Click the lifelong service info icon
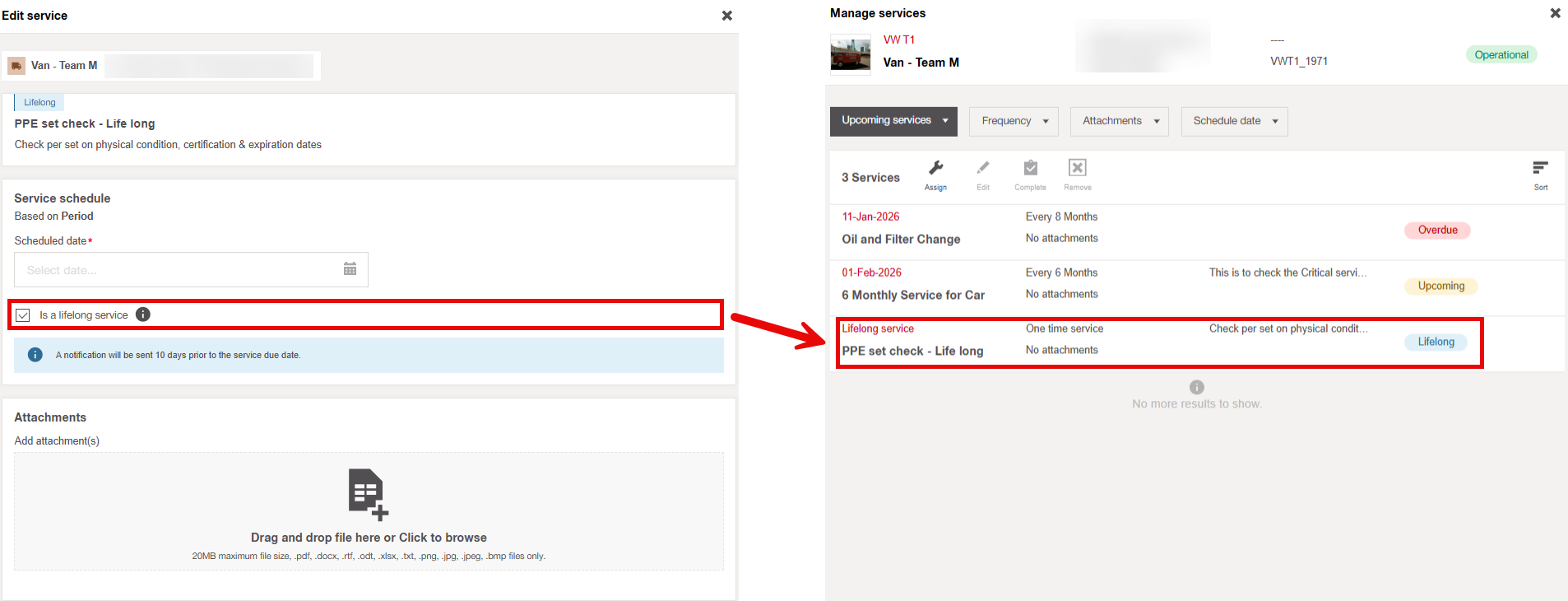Viewport: 1568px width, 601px height. (143, 314)
